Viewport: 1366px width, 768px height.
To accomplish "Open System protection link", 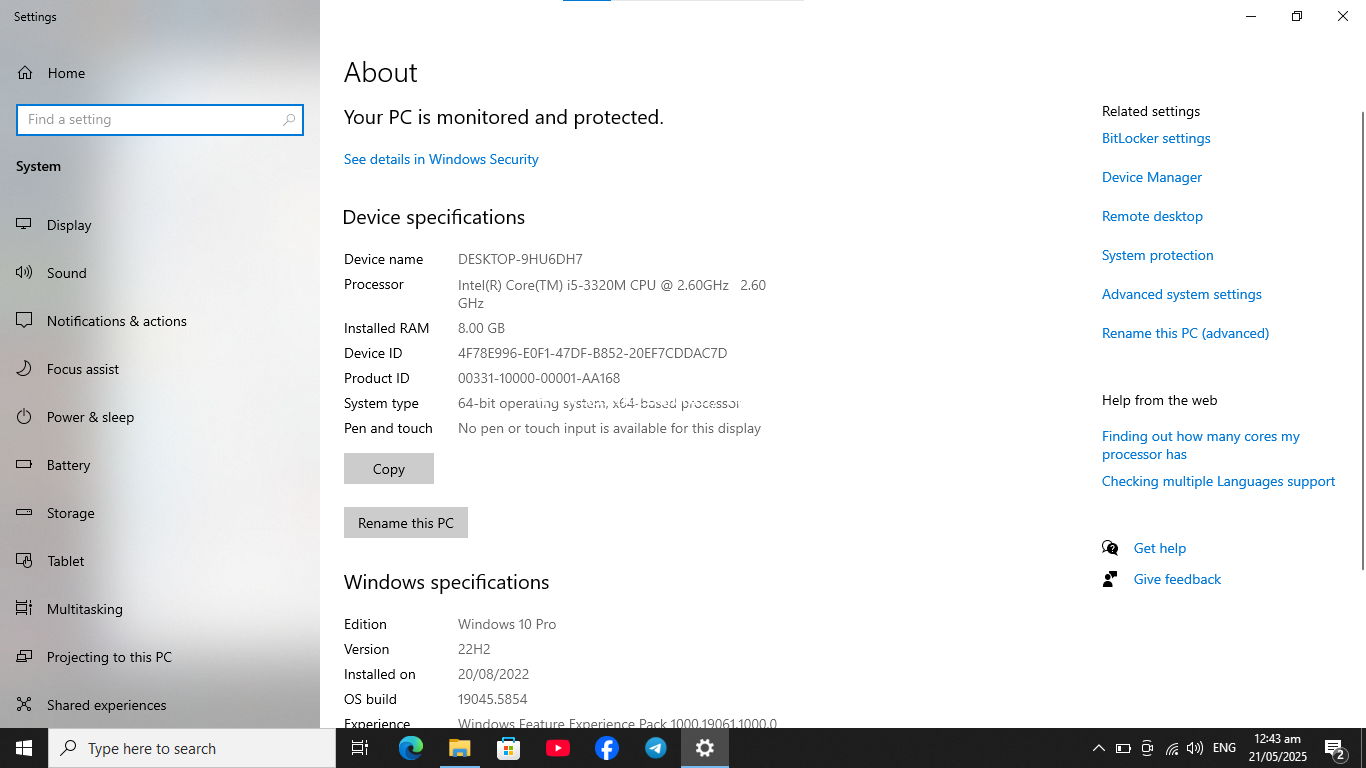I will pyautogui.click(x=1158, y=255).
